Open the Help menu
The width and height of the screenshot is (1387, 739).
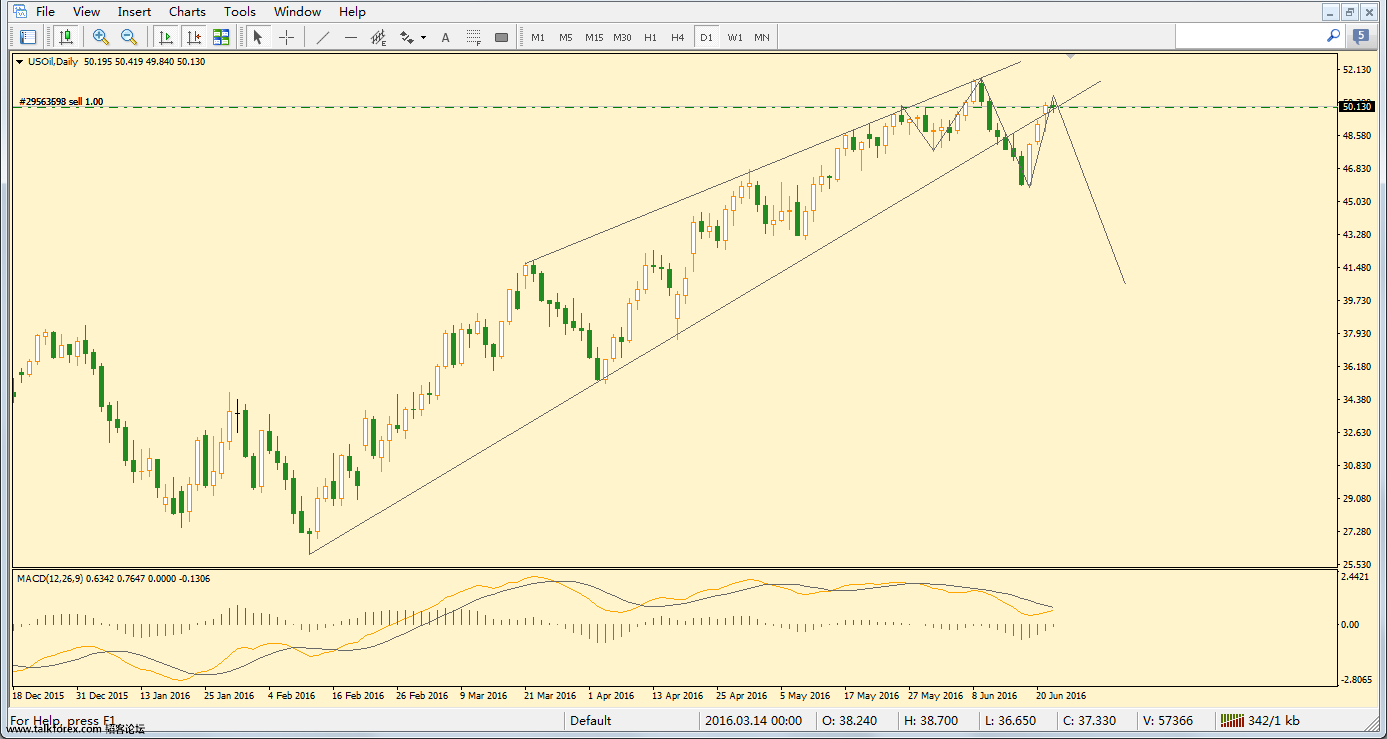pos(352,12)
